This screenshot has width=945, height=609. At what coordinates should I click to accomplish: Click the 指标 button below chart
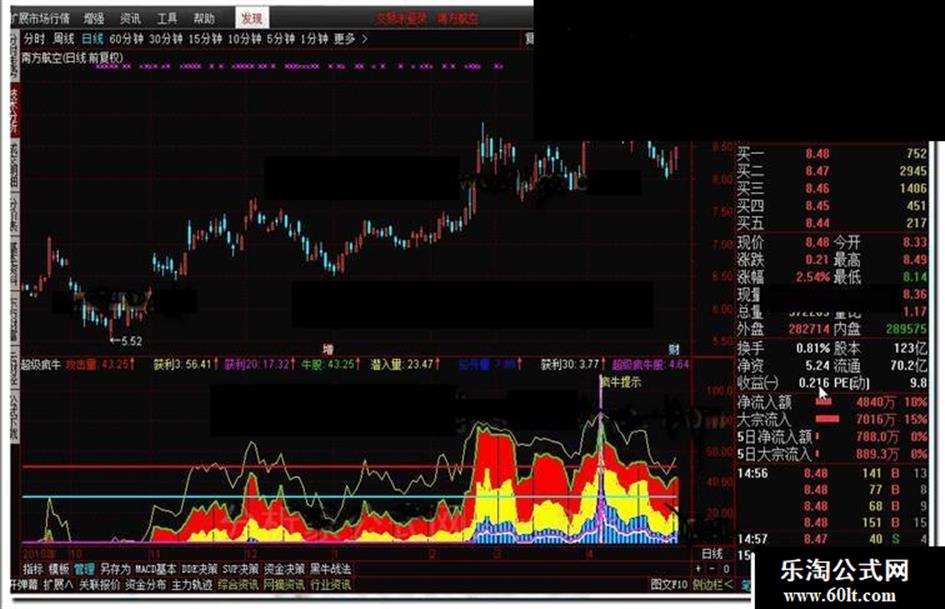click(33, 569)
